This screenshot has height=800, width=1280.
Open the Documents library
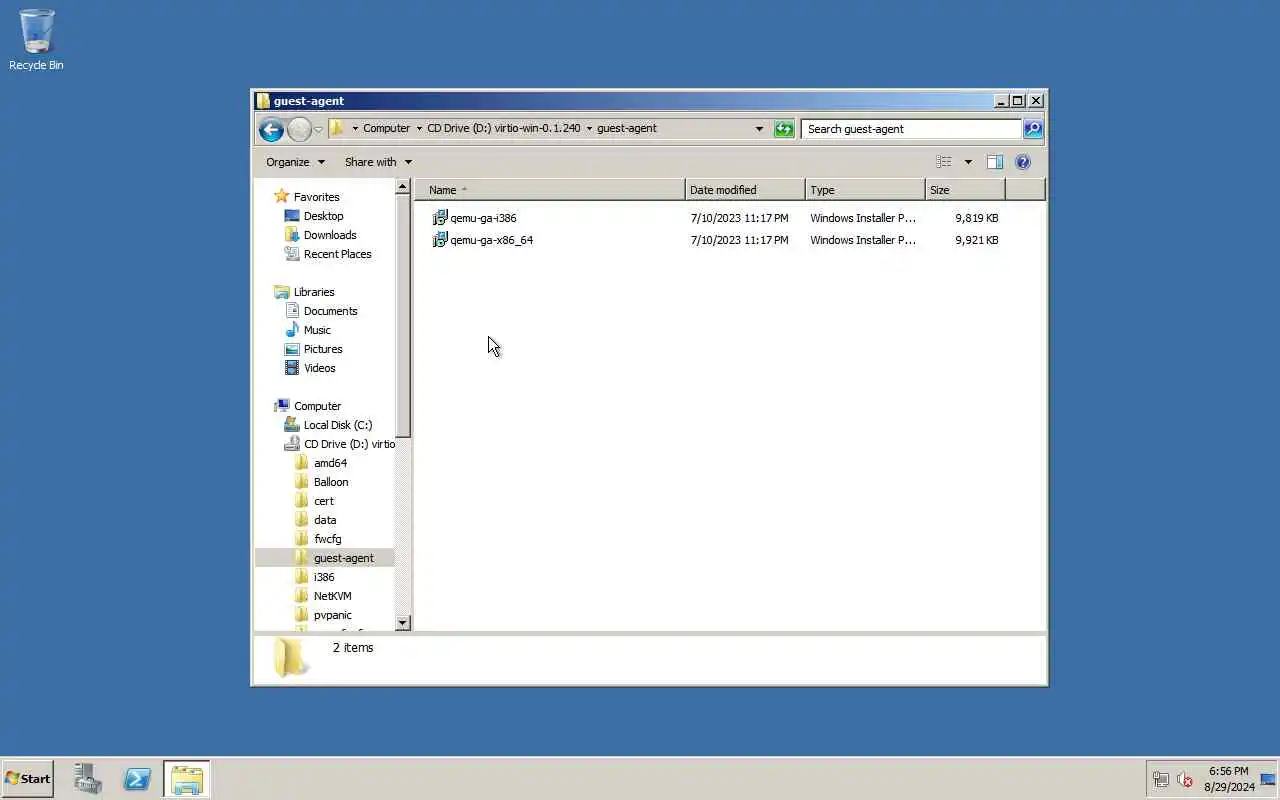point(320,311)
